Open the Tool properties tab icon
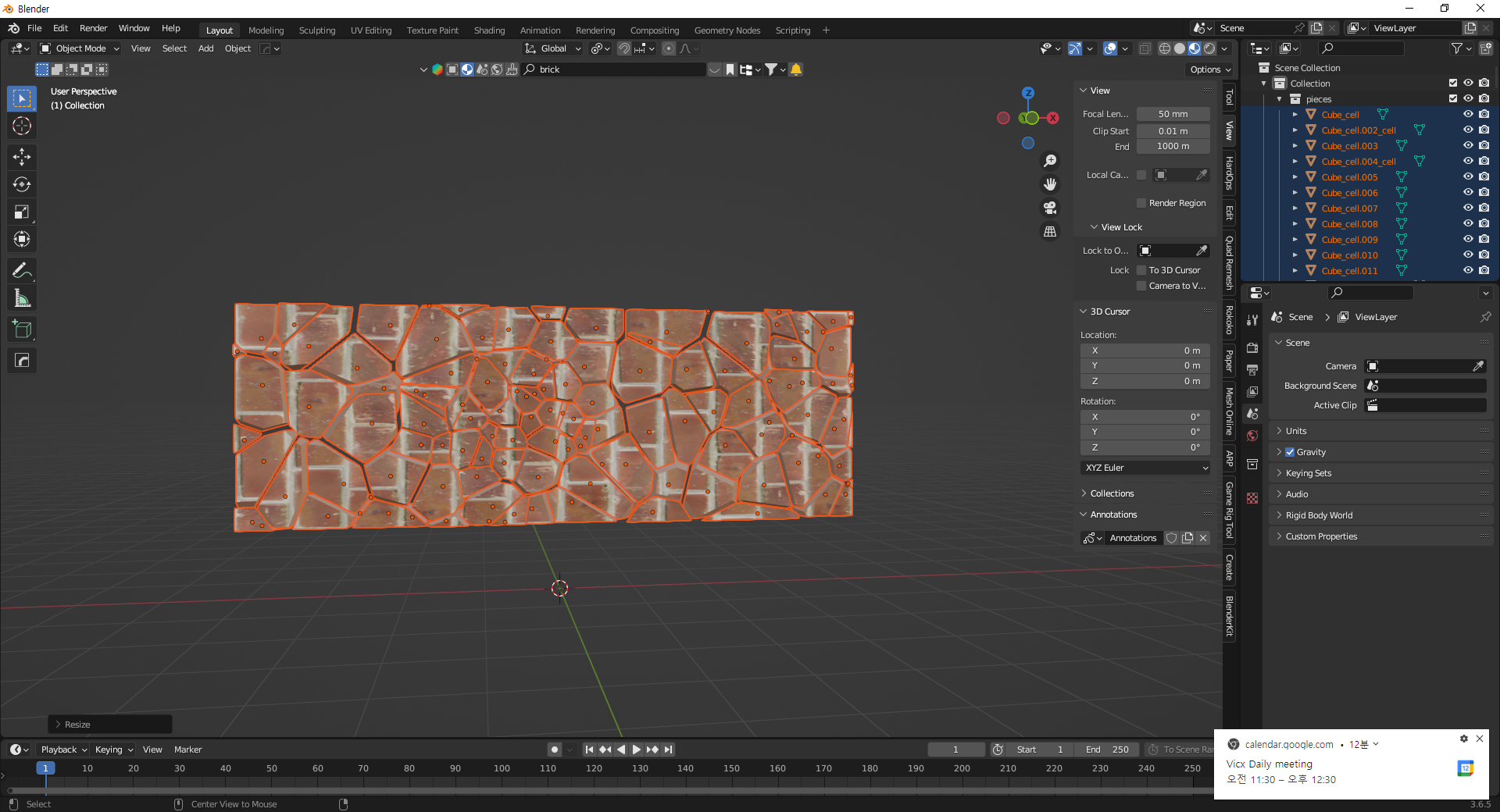This screenshot has height=812, width=1500. coord(1252,319)
